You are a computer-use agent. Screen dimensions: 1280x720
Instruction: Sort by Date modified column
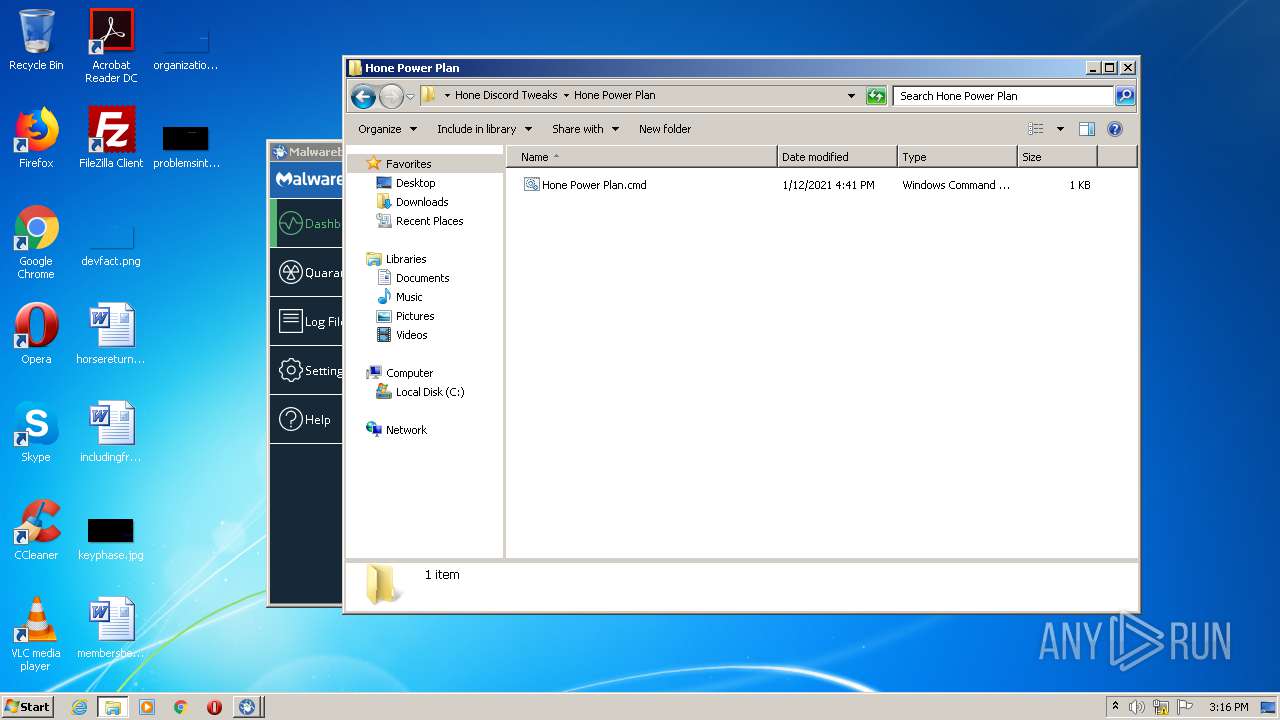coord(836,157)
